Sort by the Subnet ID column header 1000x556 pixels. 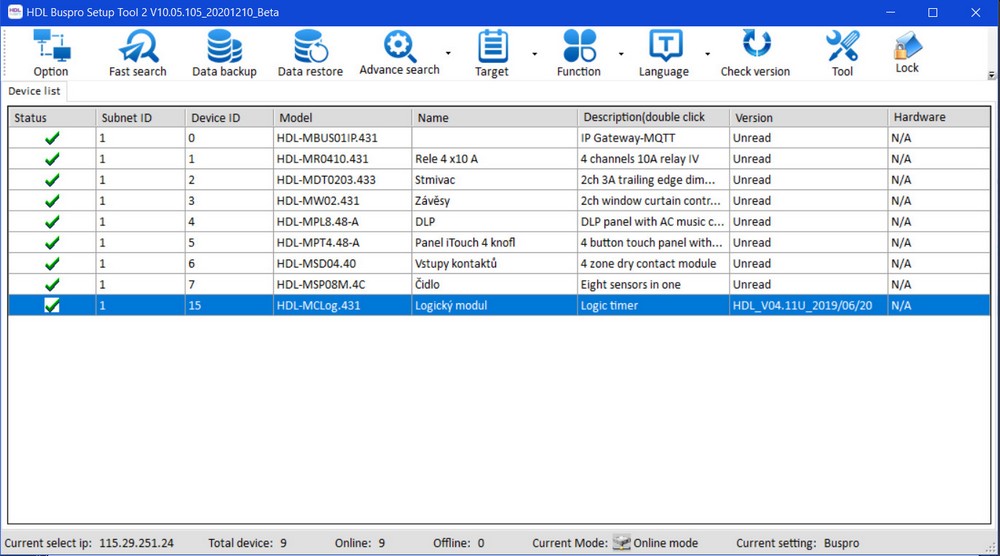(x=140, y=117)
